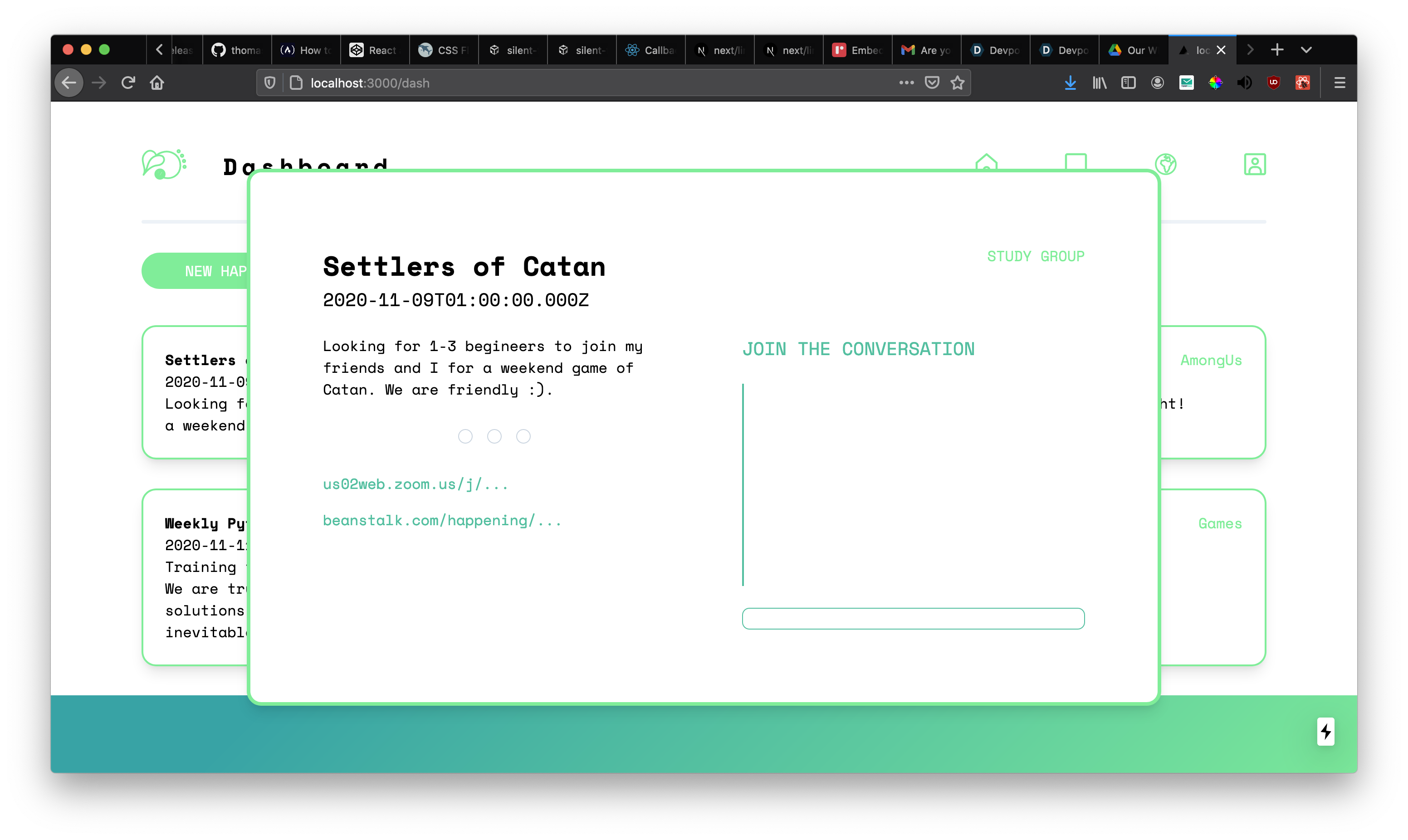1408x840 pixels.
Task: Click the profile user icon in the dashboard header
Action: click(x=1254, y=164)
